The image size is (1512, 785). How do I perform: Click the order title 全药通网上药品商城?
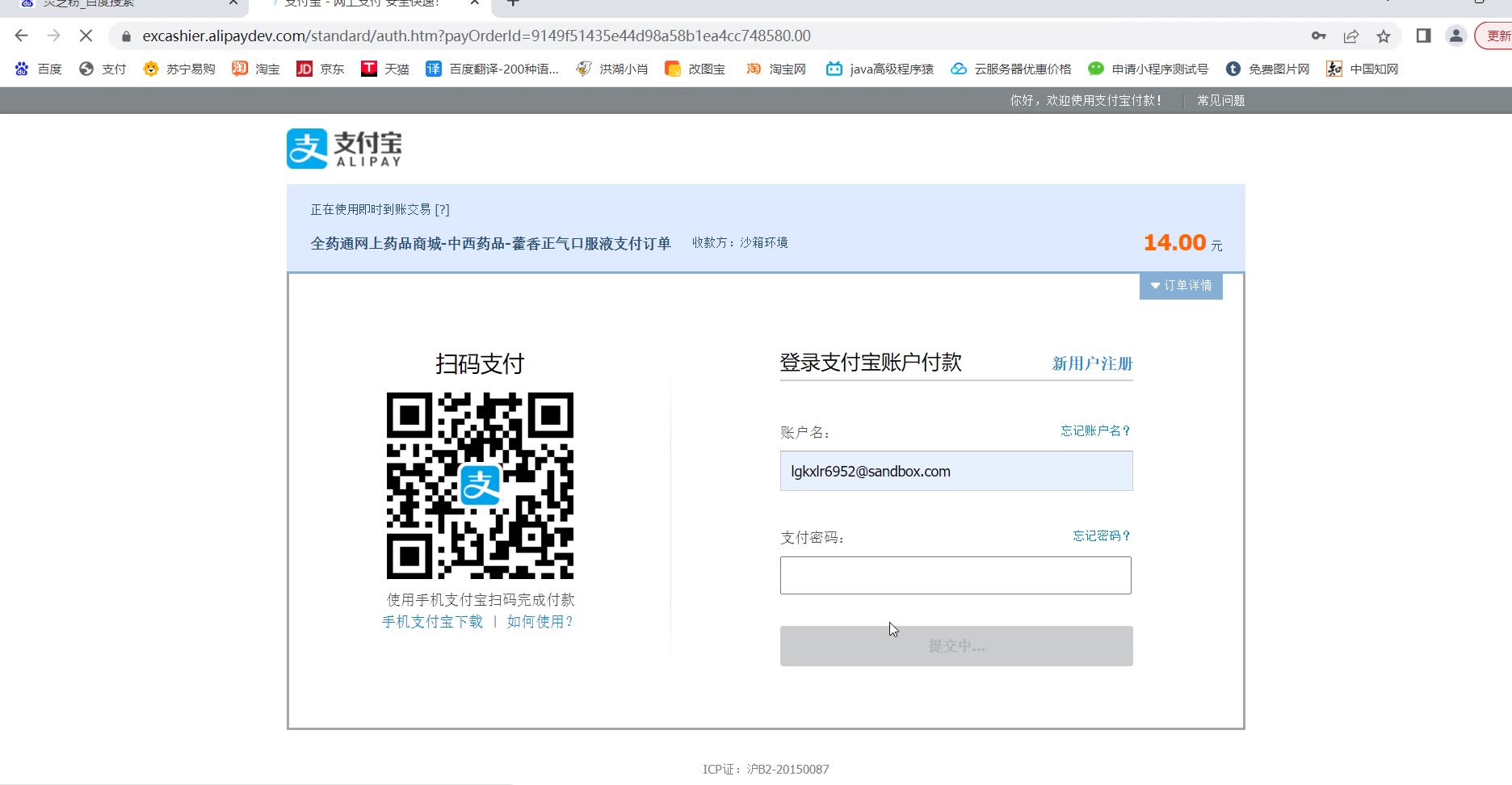coord(490,243)
